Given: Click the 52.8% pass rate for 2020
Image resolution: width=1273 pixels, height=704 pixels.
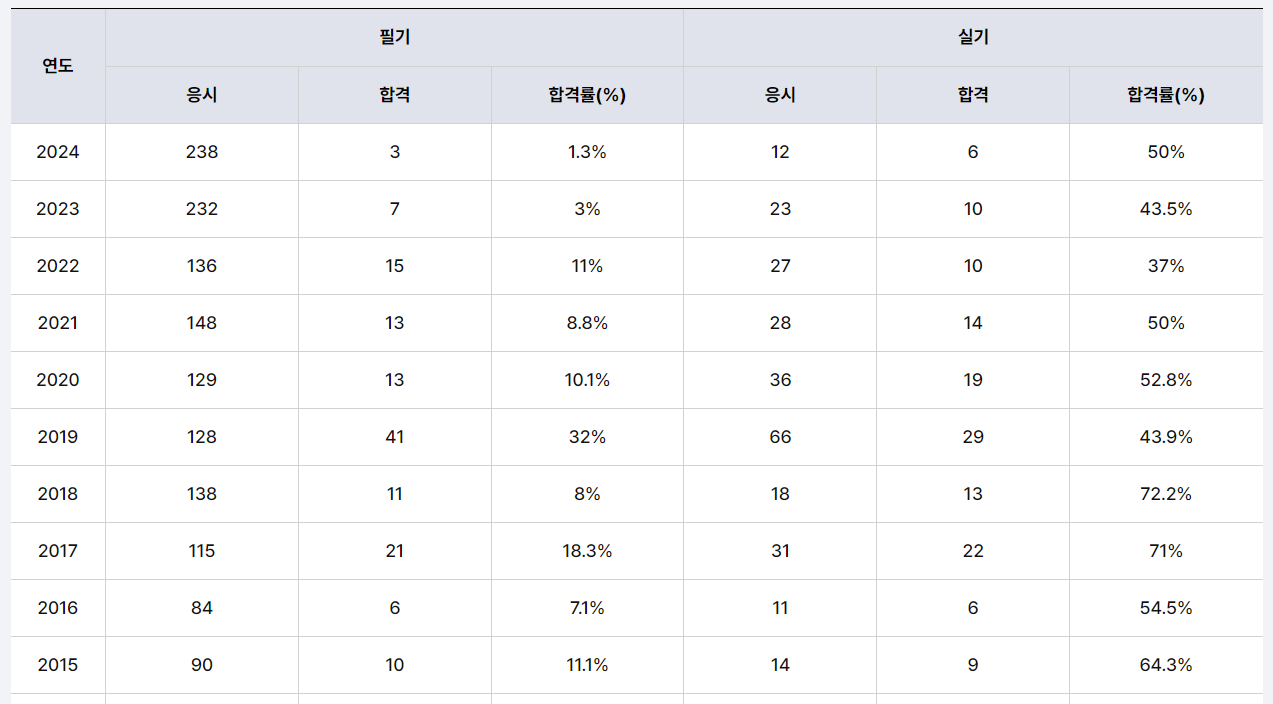Looking at the screenshot, I should 1165,380.
